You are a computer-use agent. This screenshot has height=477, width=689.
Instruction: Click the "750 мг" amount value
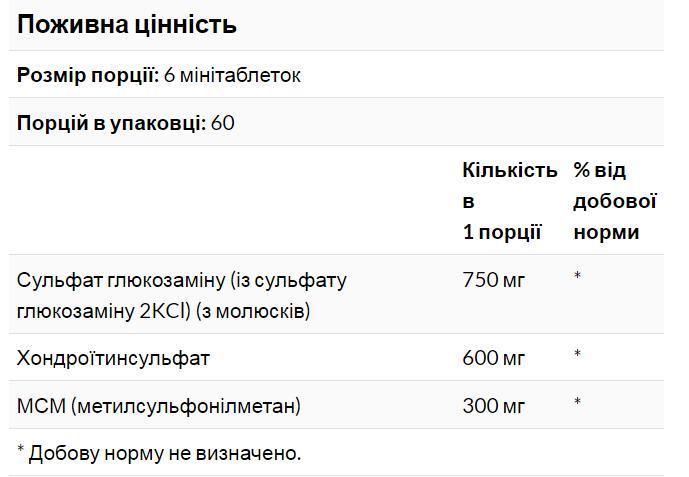pos(494,280)
